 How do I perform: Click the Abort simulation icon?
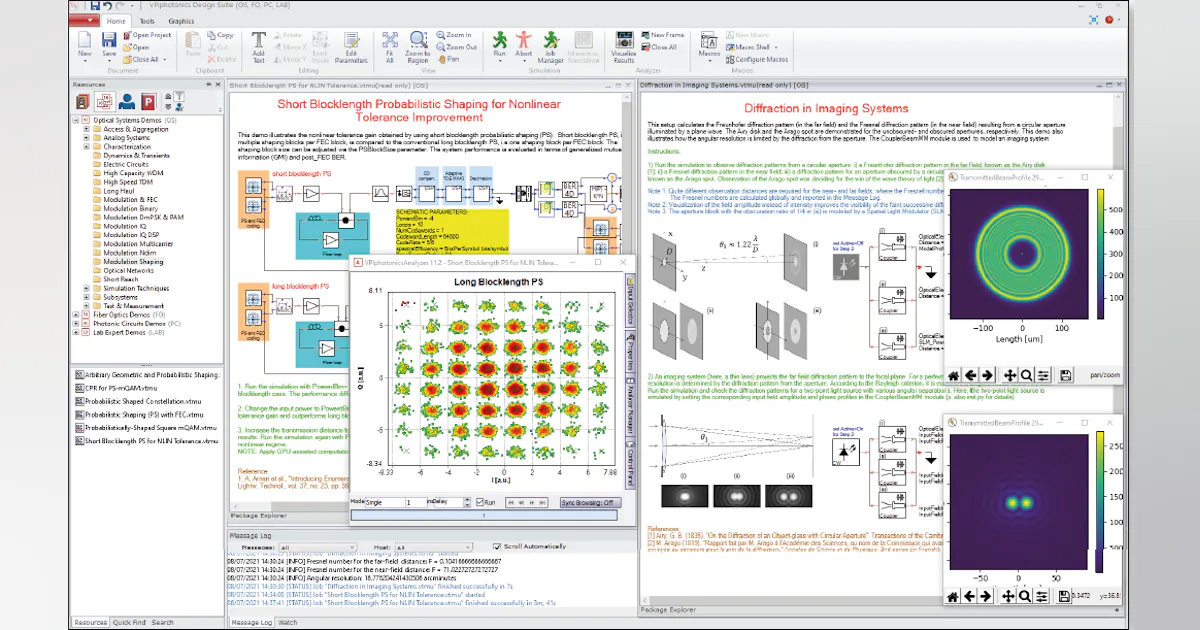pyautogui.click(x=523, y=40)
